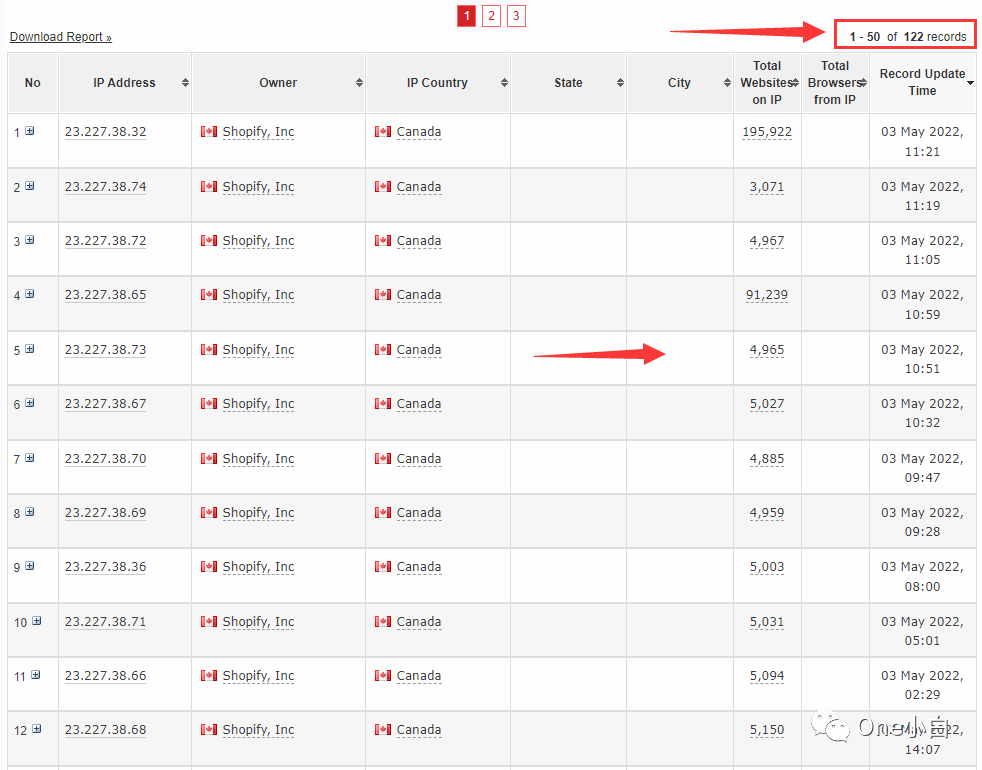This screenshot has width=982, height=770.
Task: Open IP address 23.227.38.36
Action: [x=105, y=566]
